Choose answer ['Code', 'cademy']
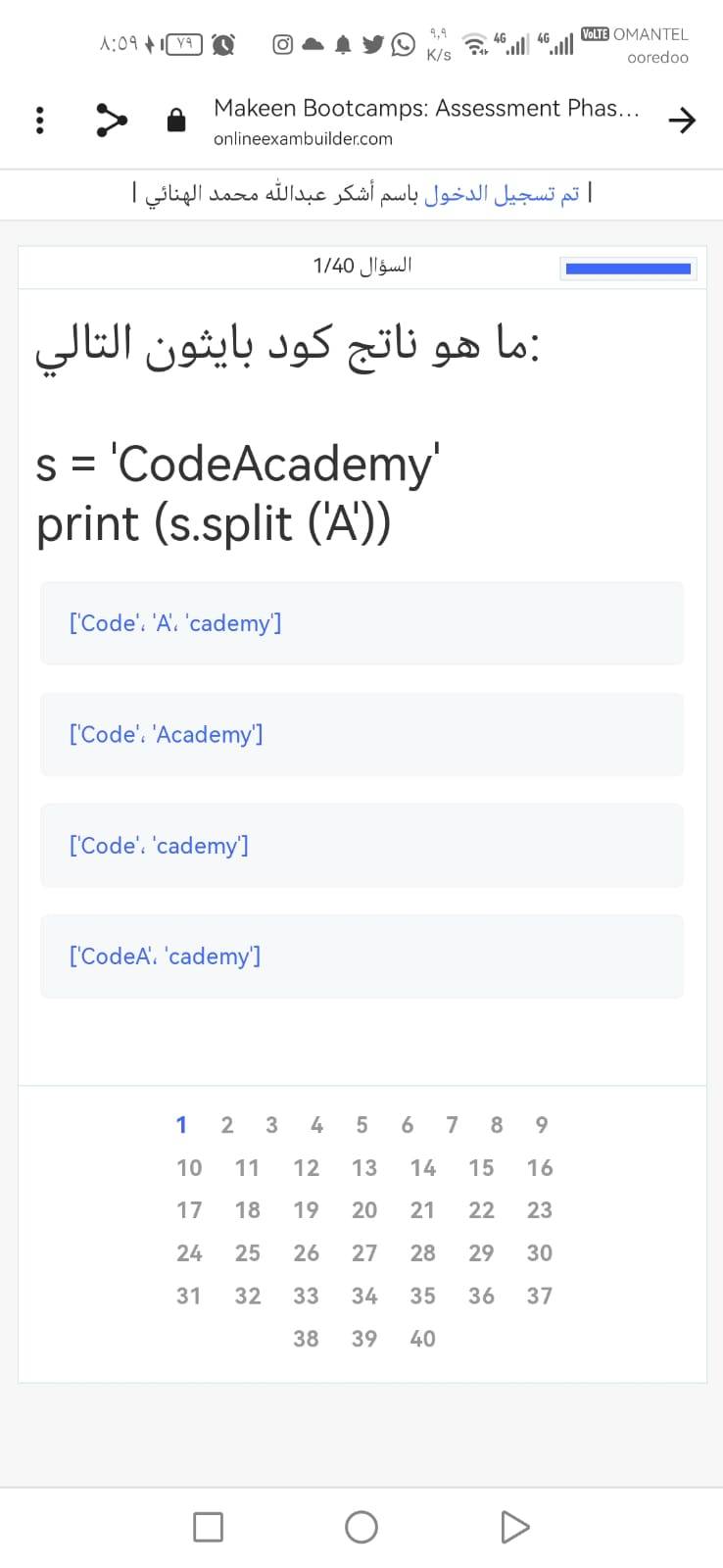723x1568 pixels. click(361, 845)
